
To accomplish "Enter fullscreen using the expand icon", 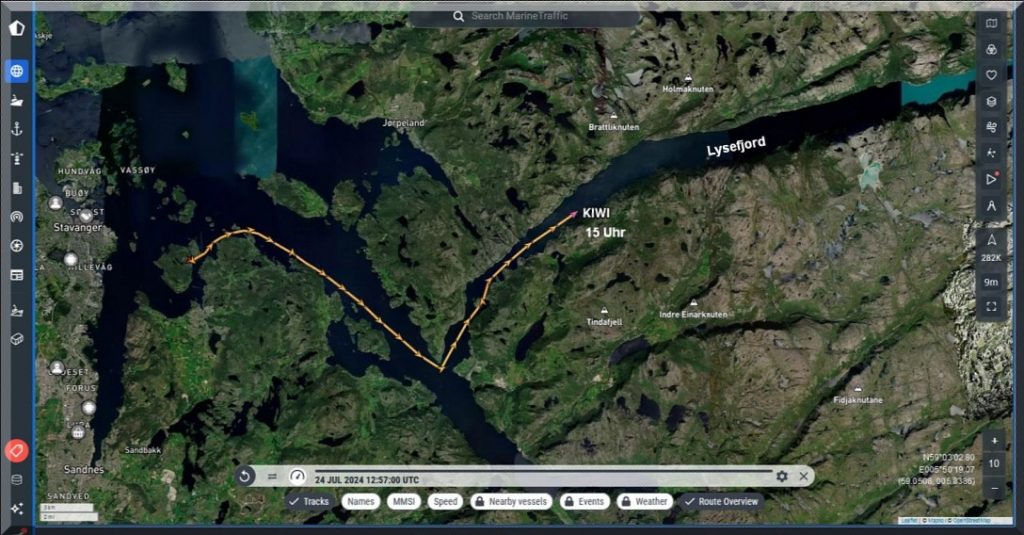I will (x=991, y=307).
